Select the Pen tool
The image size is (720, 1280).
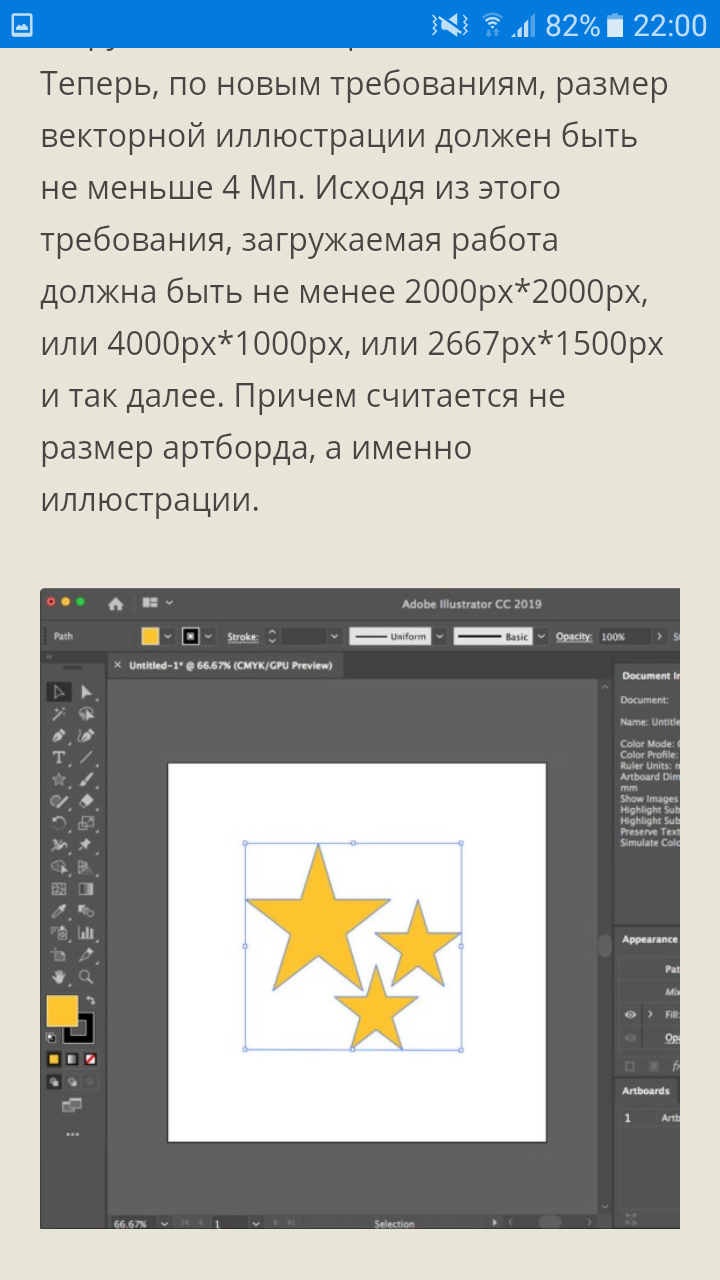58,736
